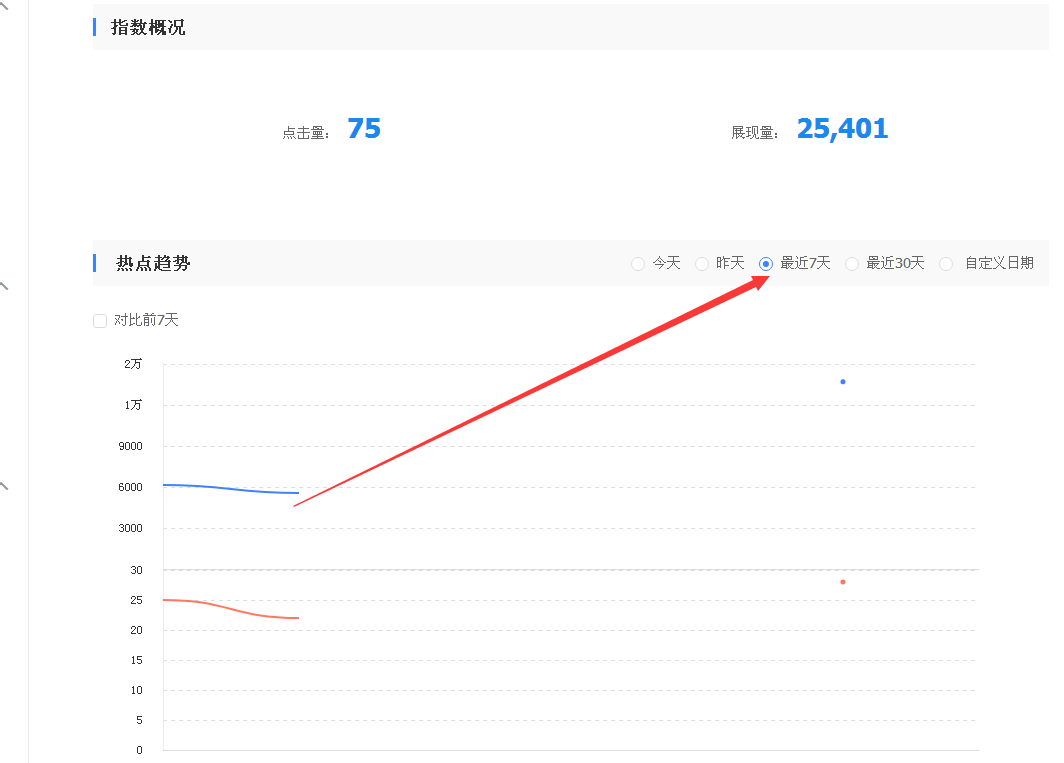Image resolution: width=1064 pixels, height=763 pixels.
Task: Select the 今天 radio button
Action: [x=638, y=264]
